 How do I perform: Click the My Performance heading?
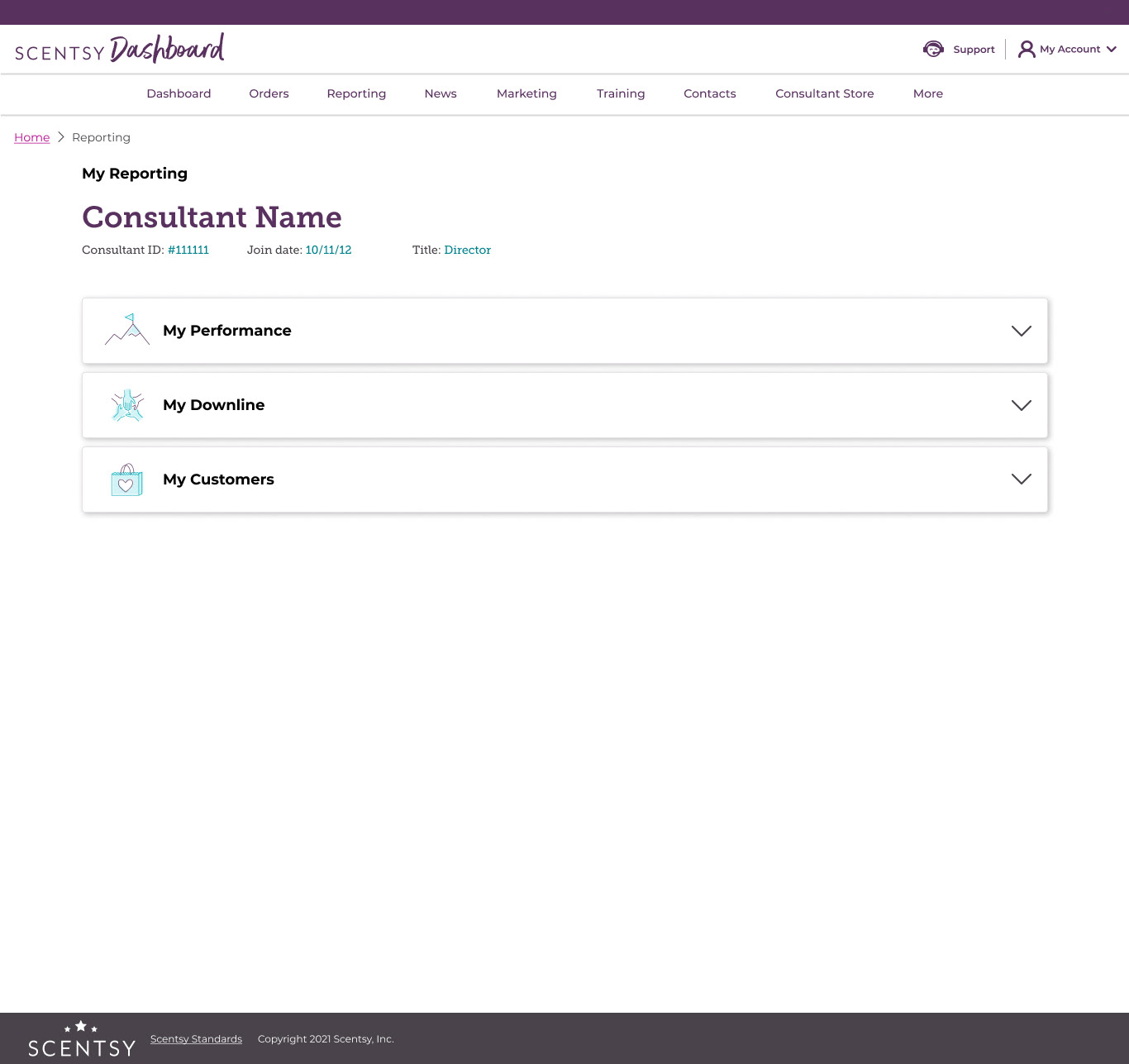[x=227, y=331]
